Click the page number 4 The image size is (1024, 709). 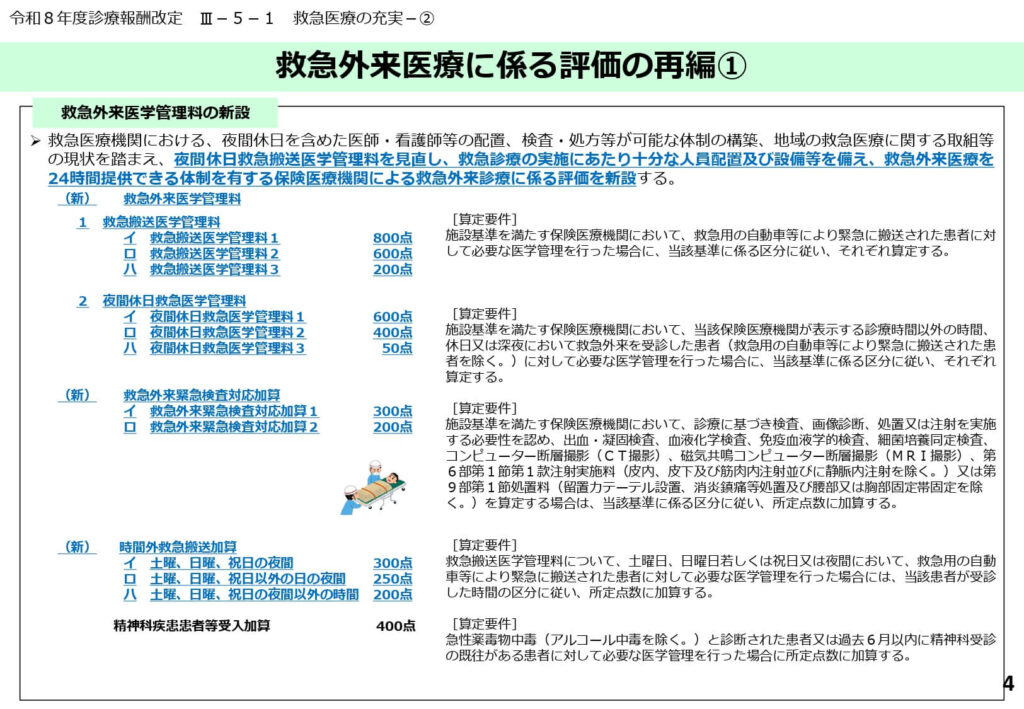pyautogui.click(x=1007, y=684)
